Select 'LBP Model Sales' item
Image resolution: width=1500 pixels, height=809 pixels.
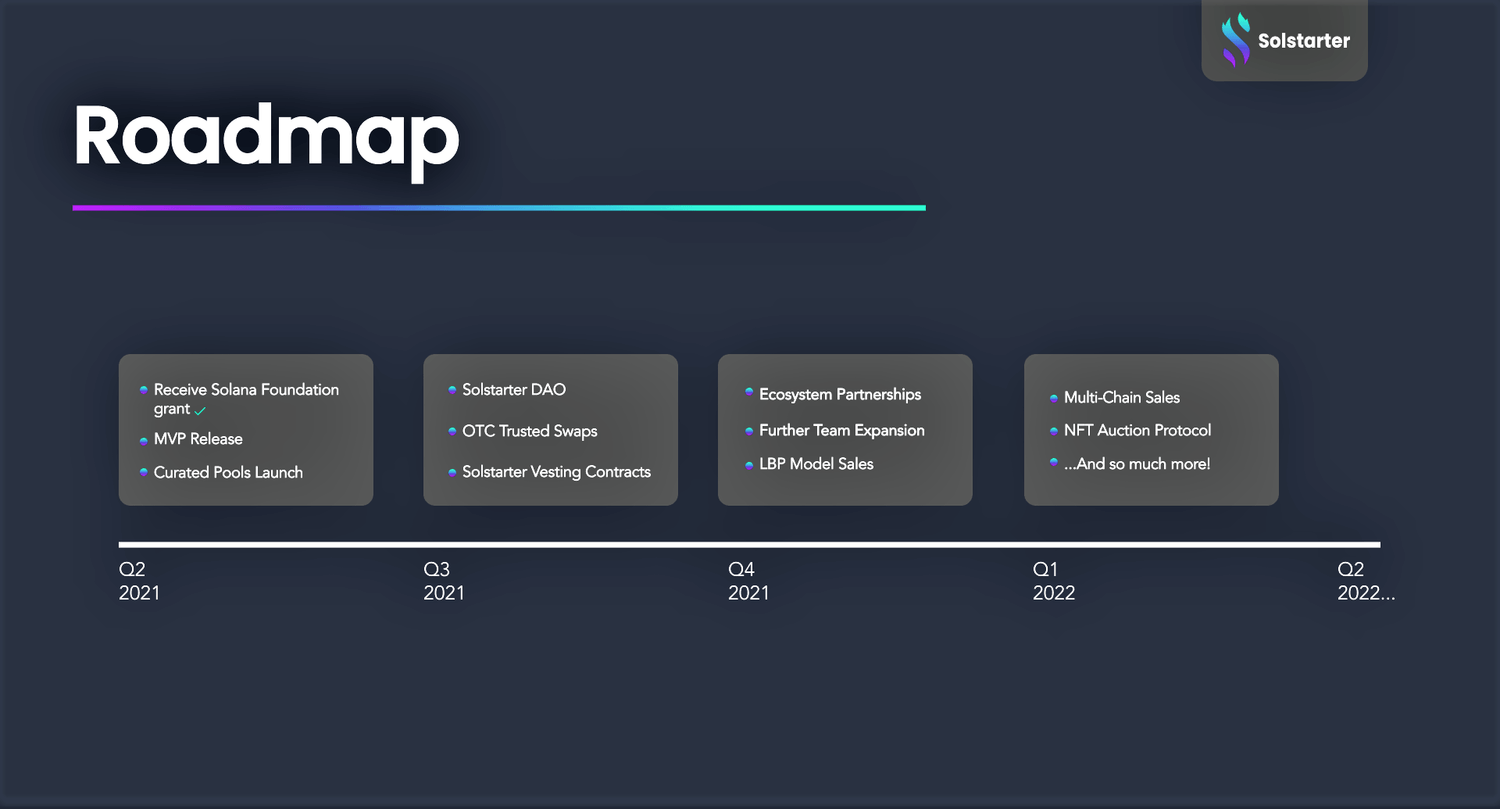click(816, 464)
